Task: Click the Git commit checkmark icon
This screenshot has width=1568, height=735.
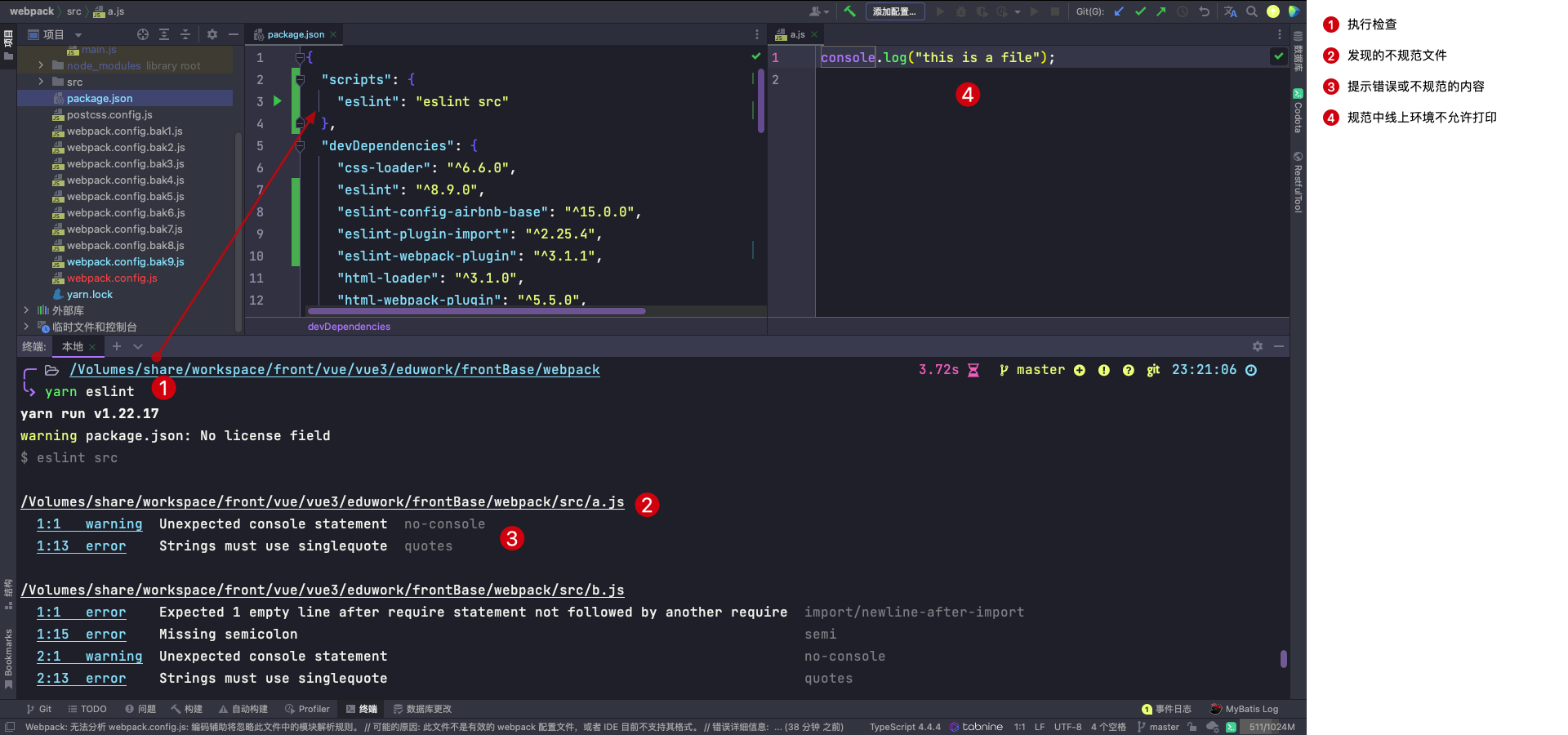Action: tap(1140, 11)
